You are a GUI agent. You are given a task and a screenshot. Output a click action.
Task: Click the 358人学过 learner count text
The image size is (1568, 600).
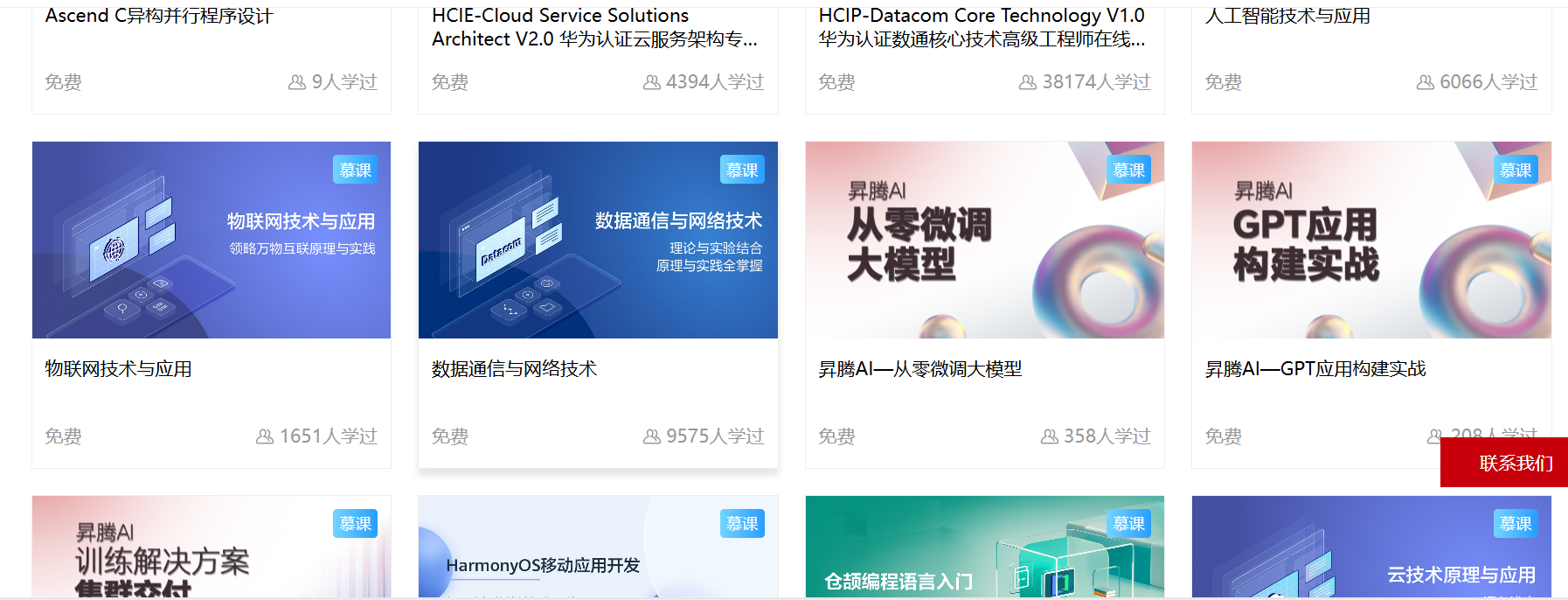pyautogui.click(x=1107, y=436)
